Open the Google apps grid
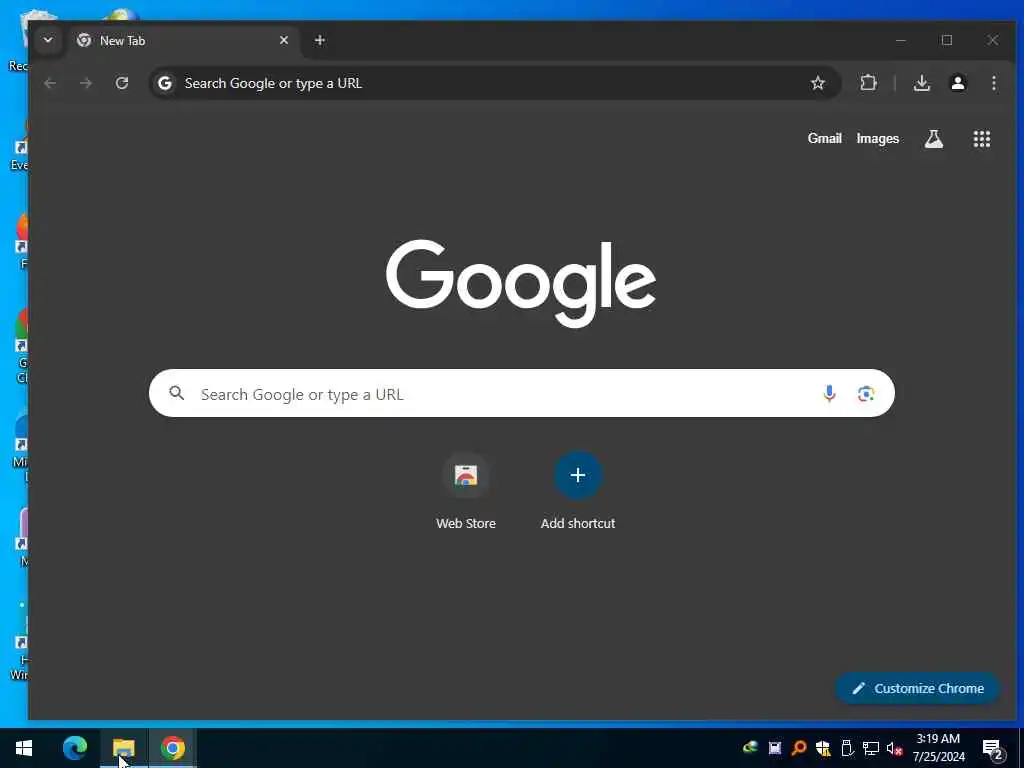1024x768 pixels. 982,138
